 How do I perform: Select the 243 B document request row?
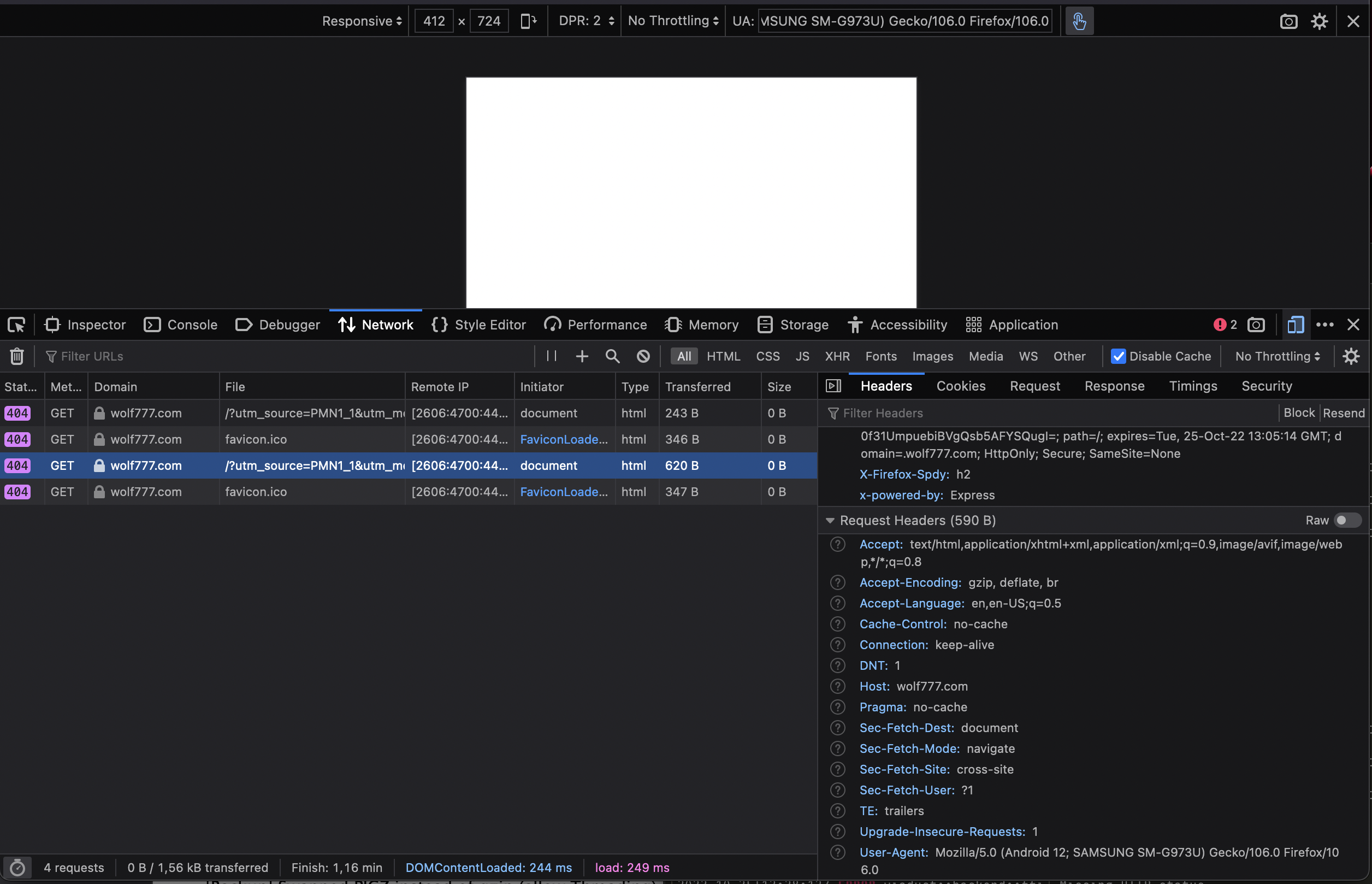click(x=409, y=413)
